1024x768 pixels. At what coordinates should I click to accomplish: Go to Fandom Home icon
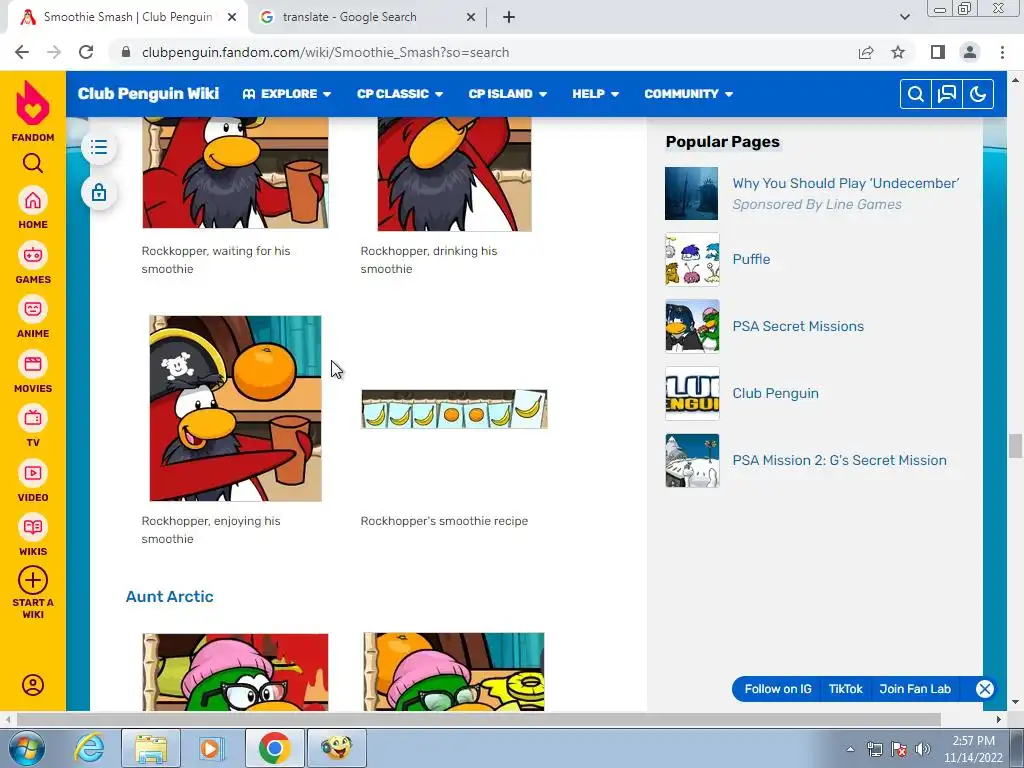coord(33,200)
